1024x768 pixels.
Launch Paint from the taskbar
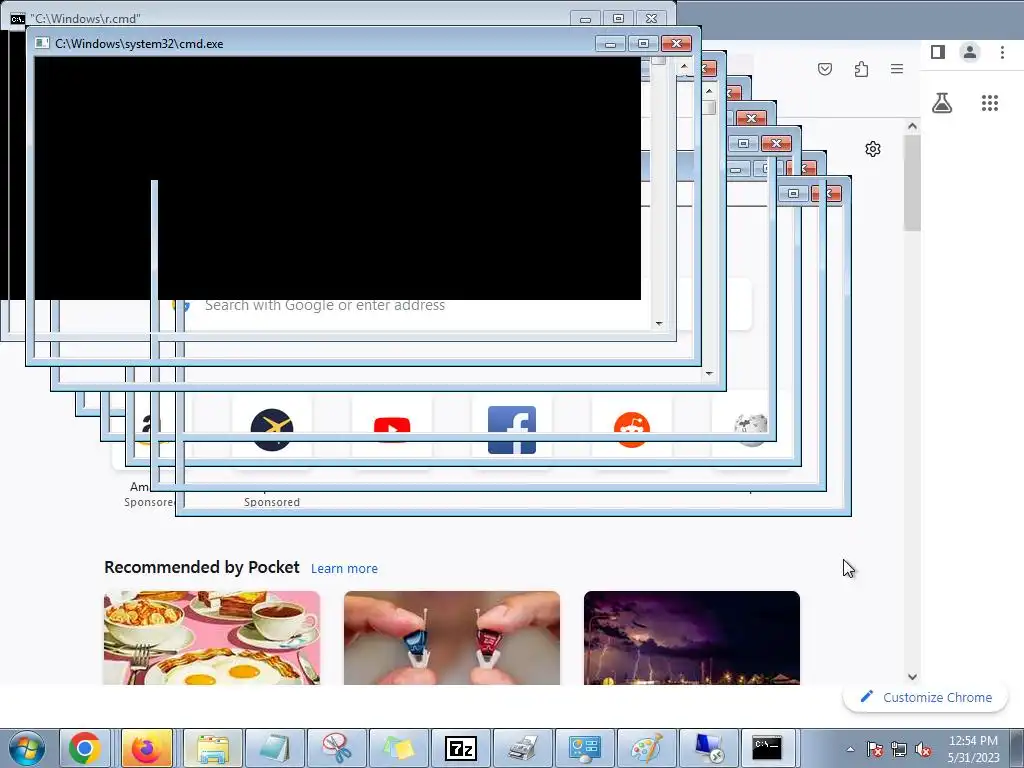647,748
